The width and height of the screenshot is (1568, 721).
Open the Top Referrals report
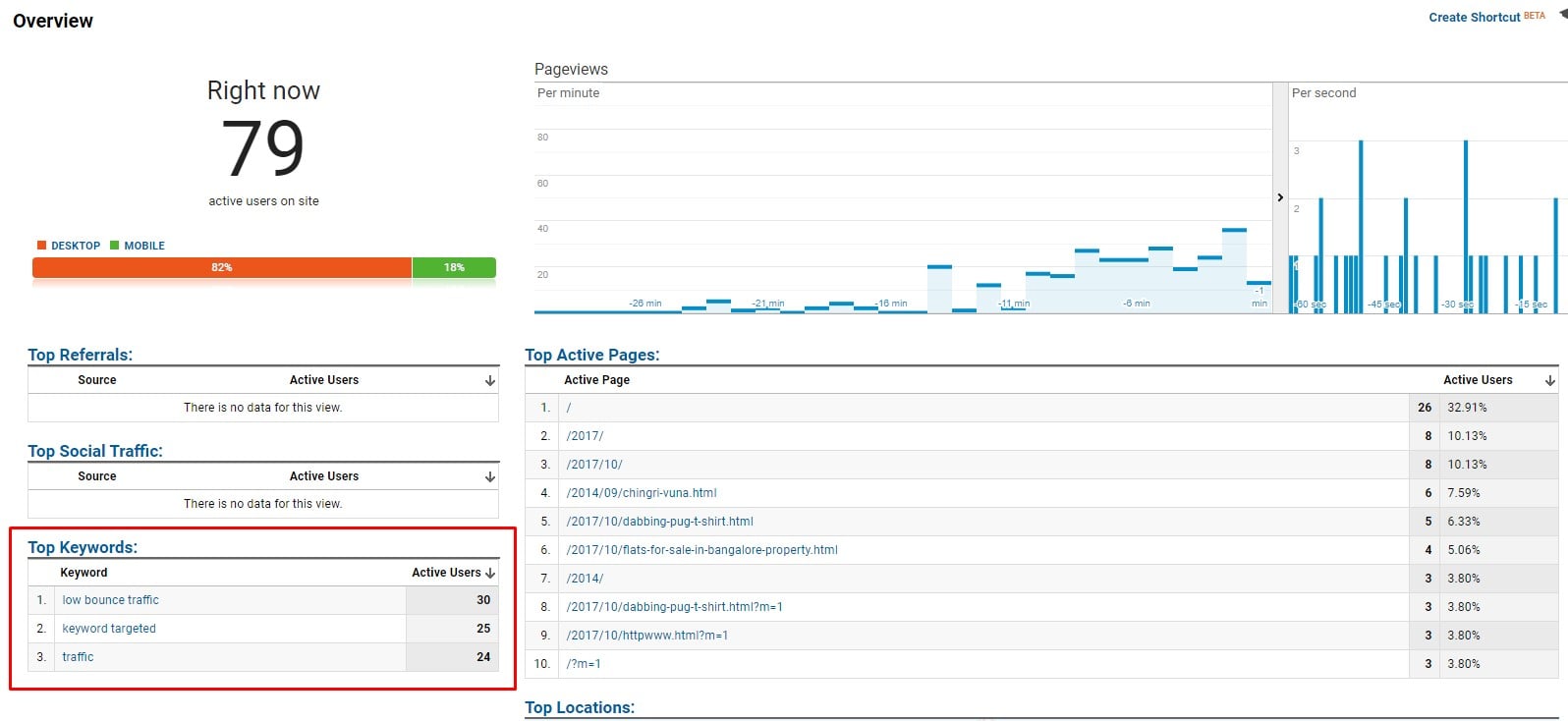coord(80,355)
